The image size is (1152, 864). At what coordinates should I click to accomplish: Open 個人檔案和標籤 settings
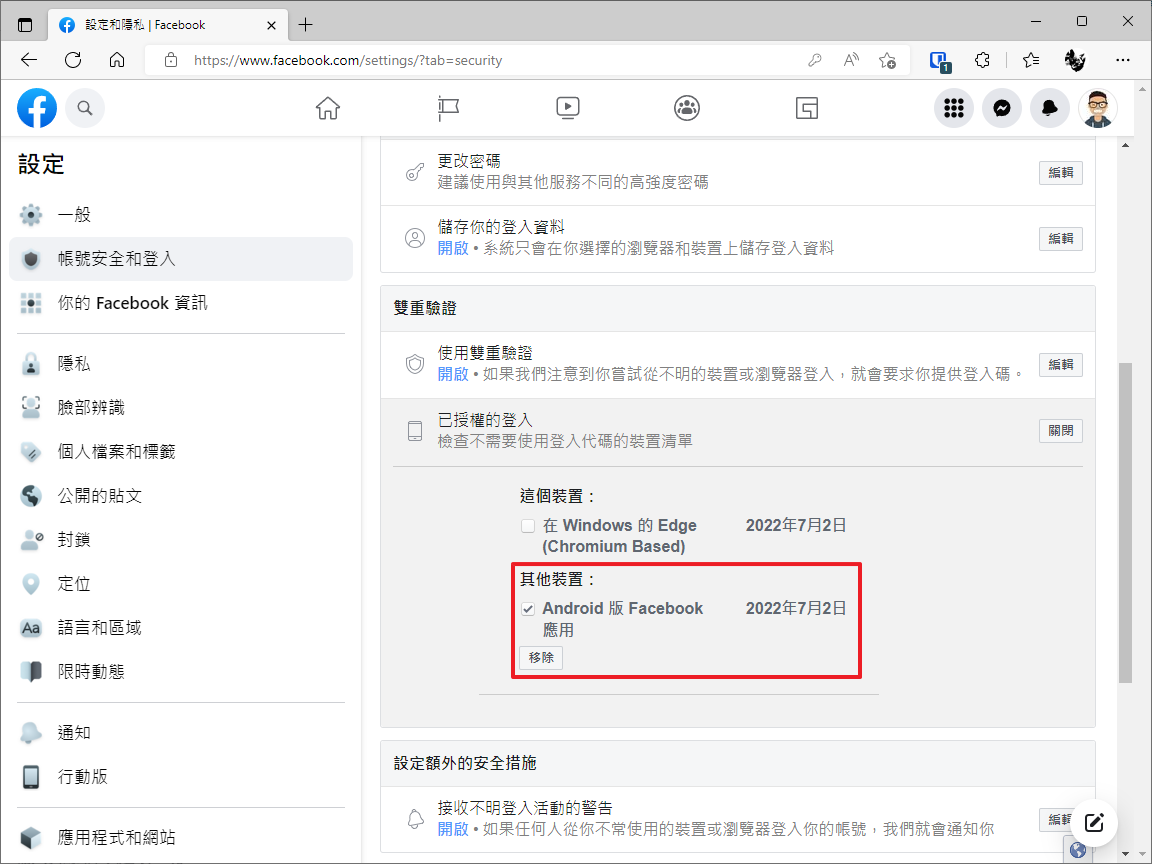[181, 452]
